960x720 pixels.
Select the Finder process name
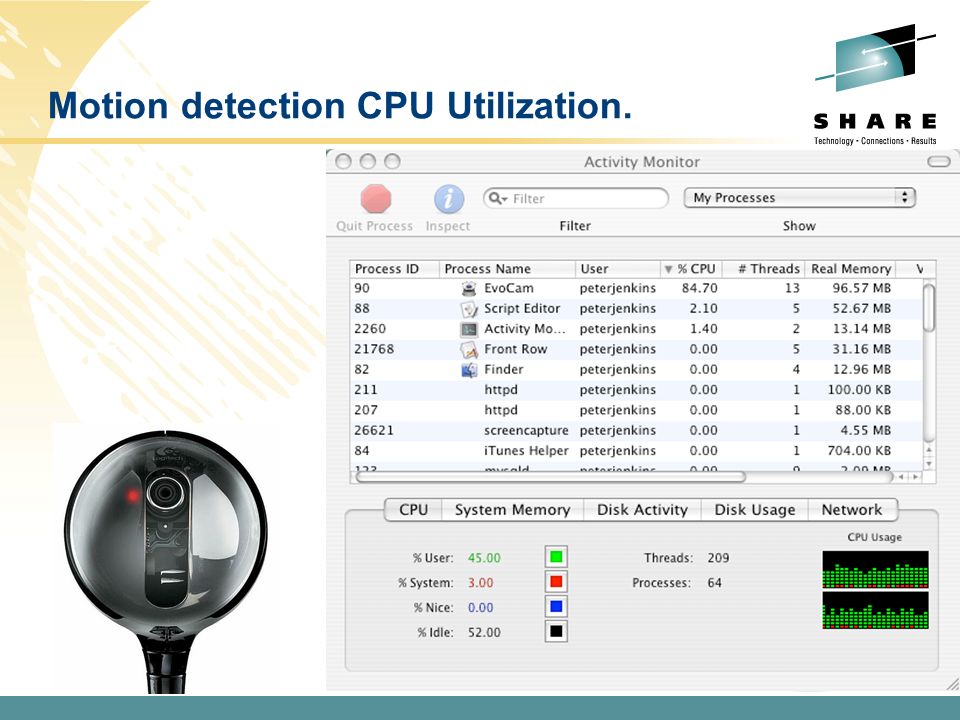(503, 369)
